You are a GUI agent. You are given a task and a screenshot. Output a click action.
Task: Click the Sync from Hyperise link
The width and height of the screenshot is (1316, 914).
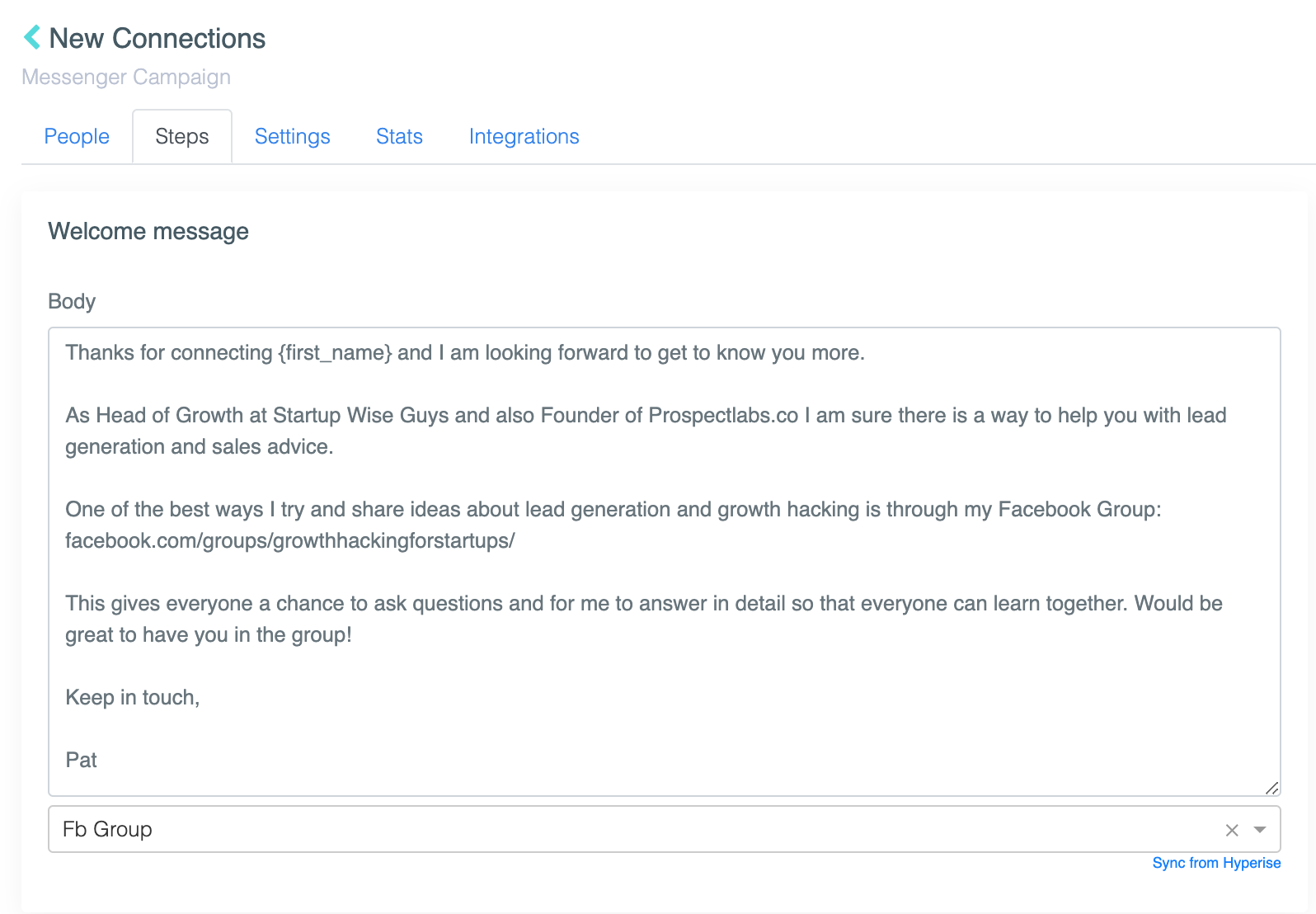(1216, 863)
